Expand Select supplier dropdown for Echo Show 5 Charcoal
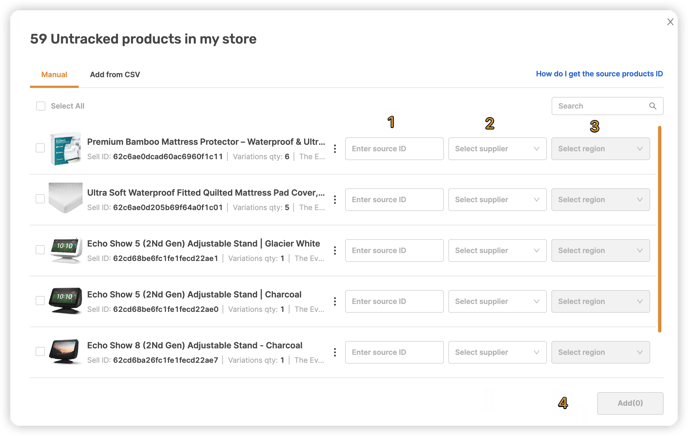Screen dimensions: 688x436 [497, 301]
